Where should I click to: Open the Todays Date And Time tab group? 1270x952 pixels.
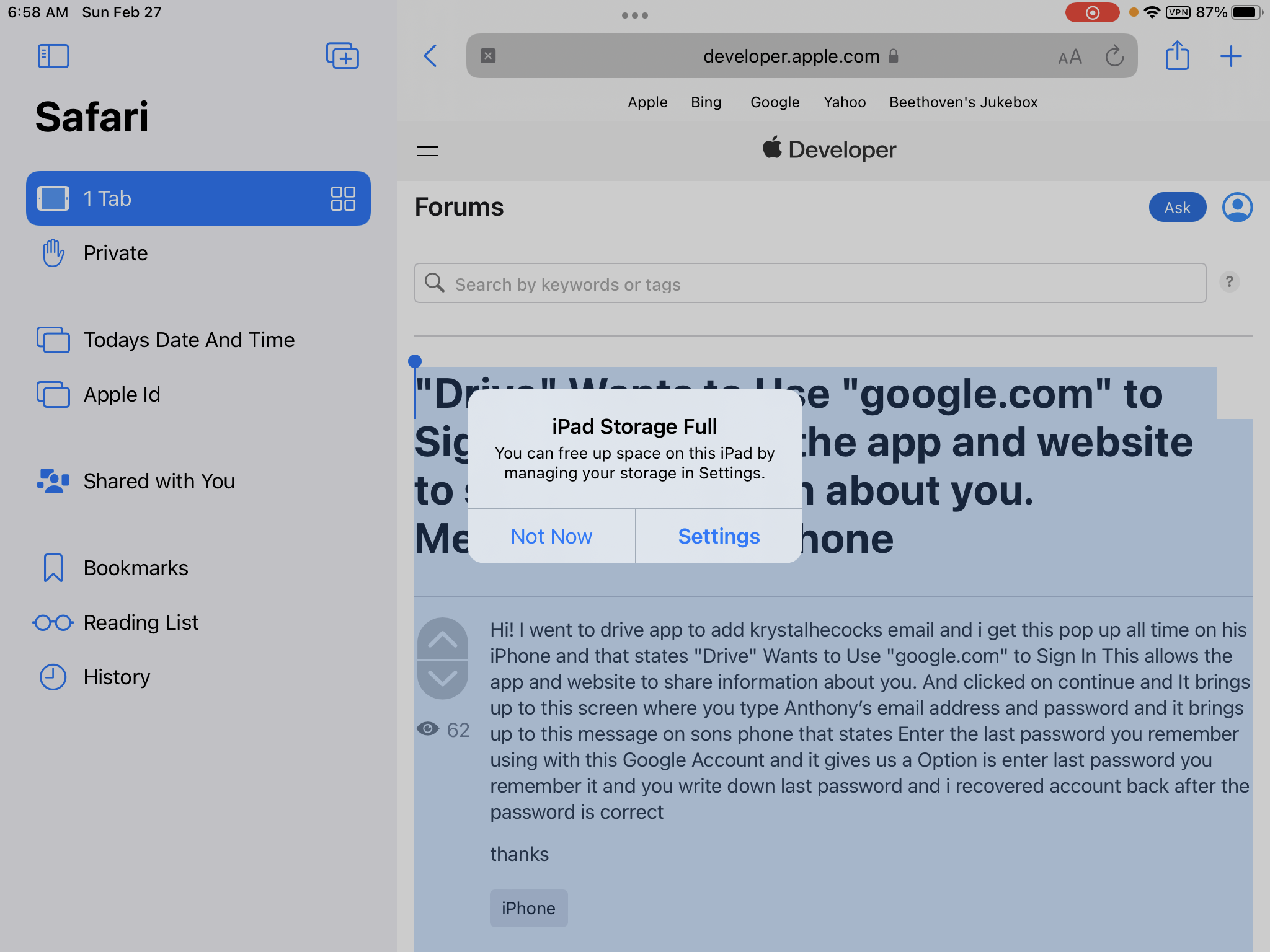click(189, 340)
